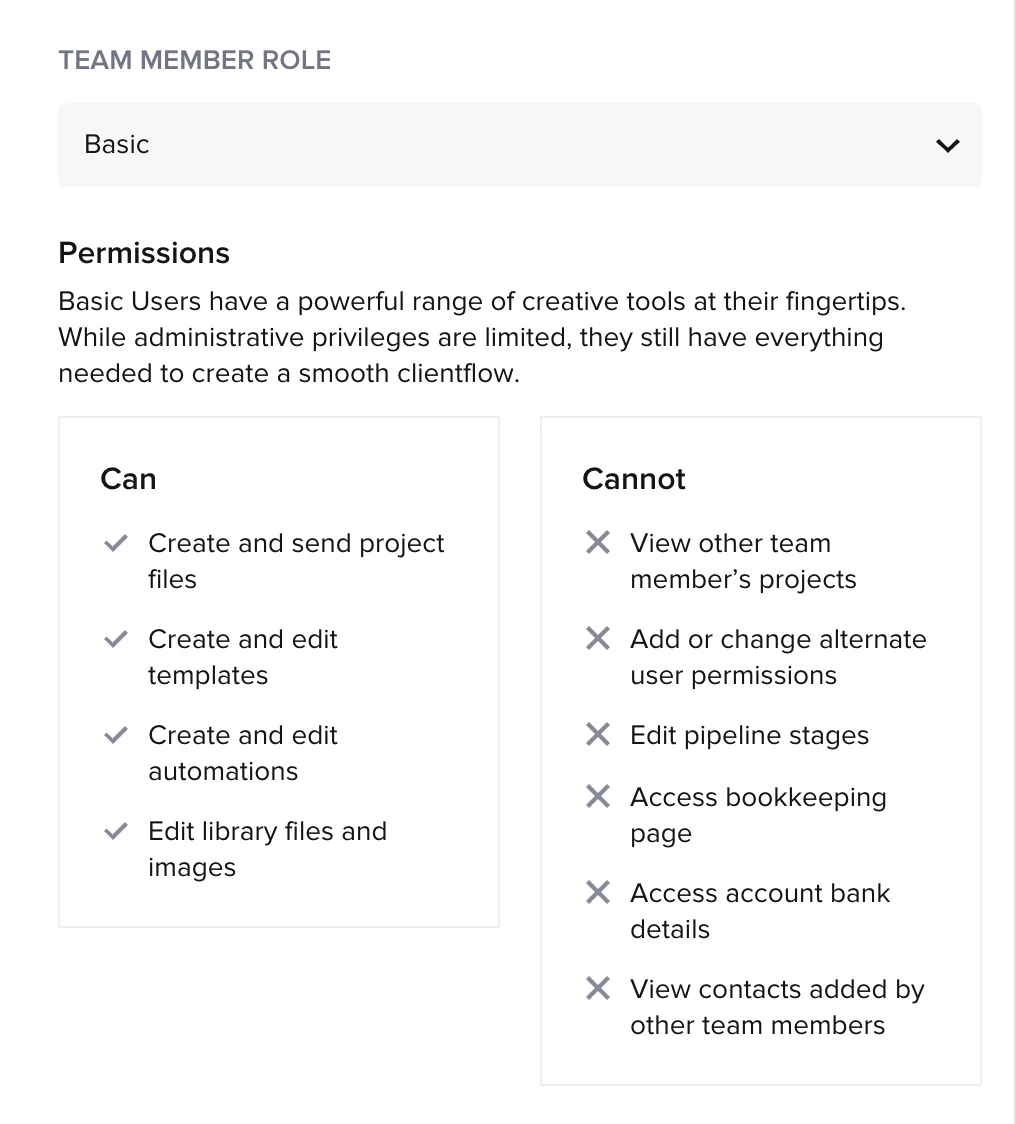Click the chevron arrow in the role selector
Image resolution: width=1016 pixels, height=1124 pixels.
coord(947,146)
